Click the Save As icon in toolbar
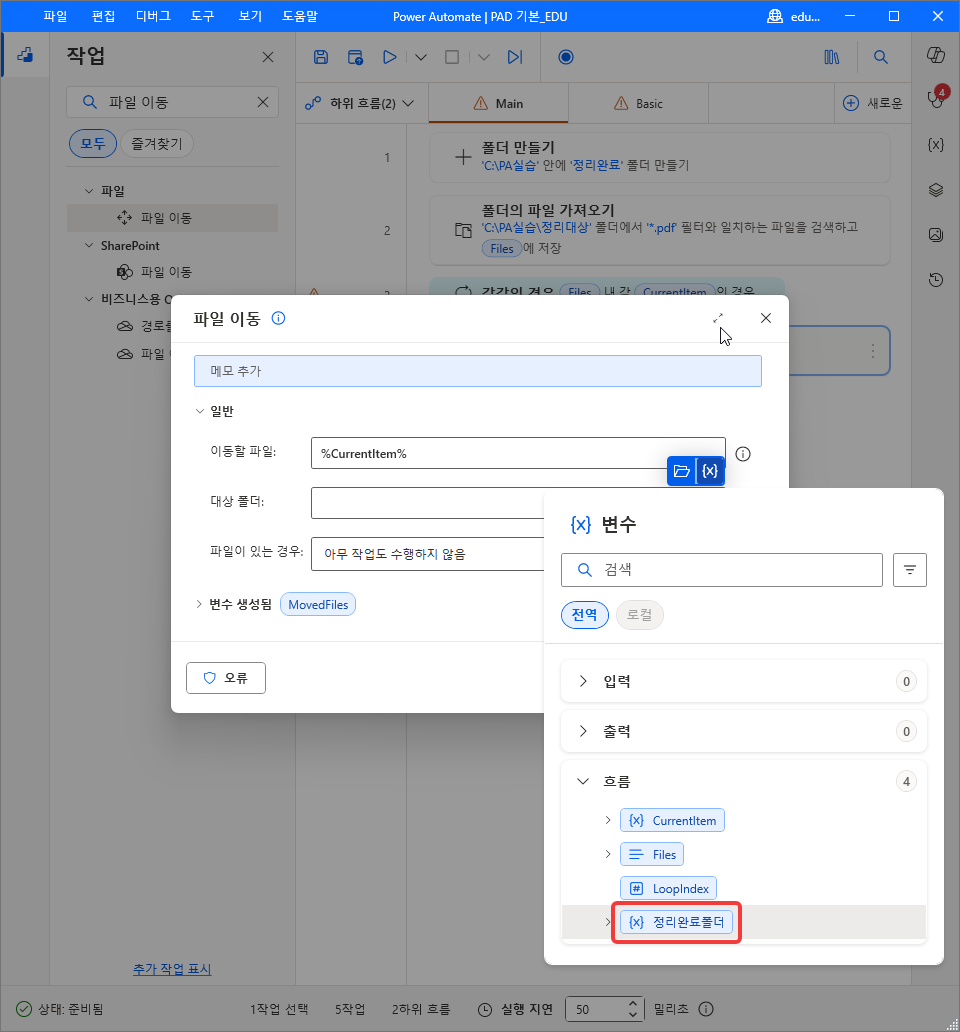 [355, 57]
